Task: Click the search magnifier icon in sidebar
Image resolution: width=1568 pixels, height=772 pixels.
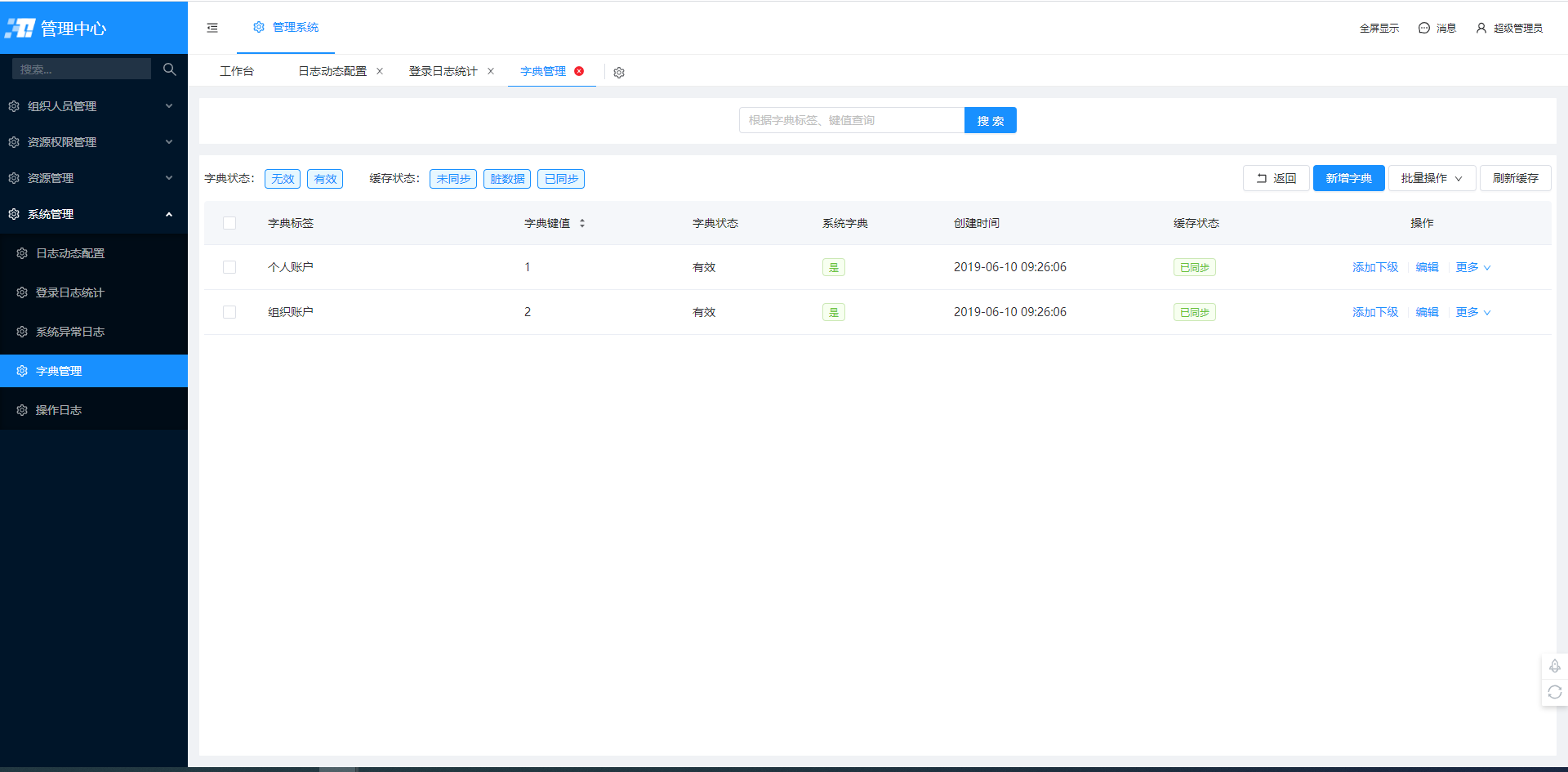Action: [x=169, y=69]
